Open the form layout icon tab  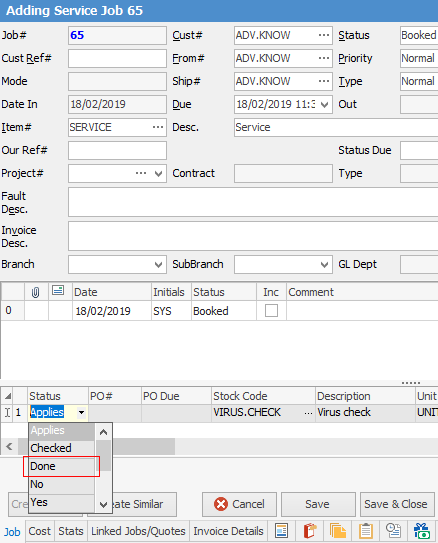click(281, 531)
